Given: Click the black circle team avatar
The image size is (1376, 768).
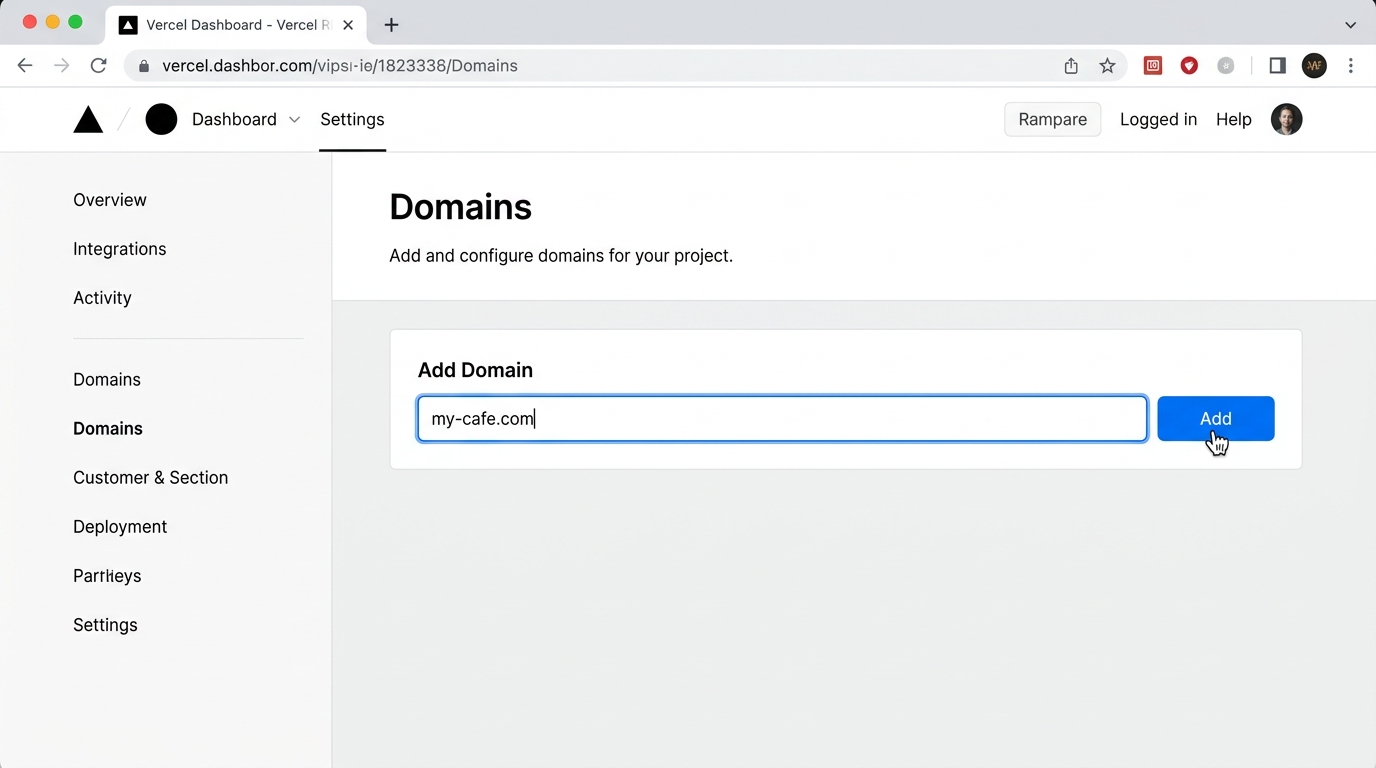Looking at the screenshot, I should [x=161, y=119].
